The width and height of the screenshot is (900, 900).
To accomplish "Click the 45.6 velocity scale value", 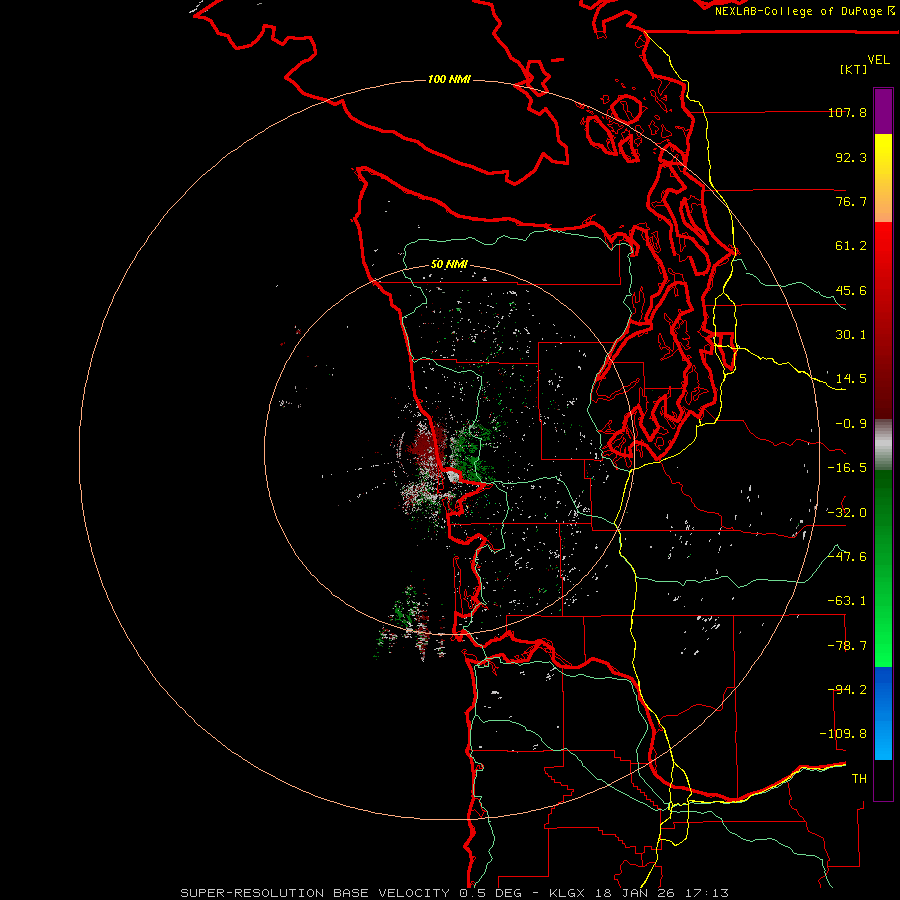I will [x=851, y=290].
